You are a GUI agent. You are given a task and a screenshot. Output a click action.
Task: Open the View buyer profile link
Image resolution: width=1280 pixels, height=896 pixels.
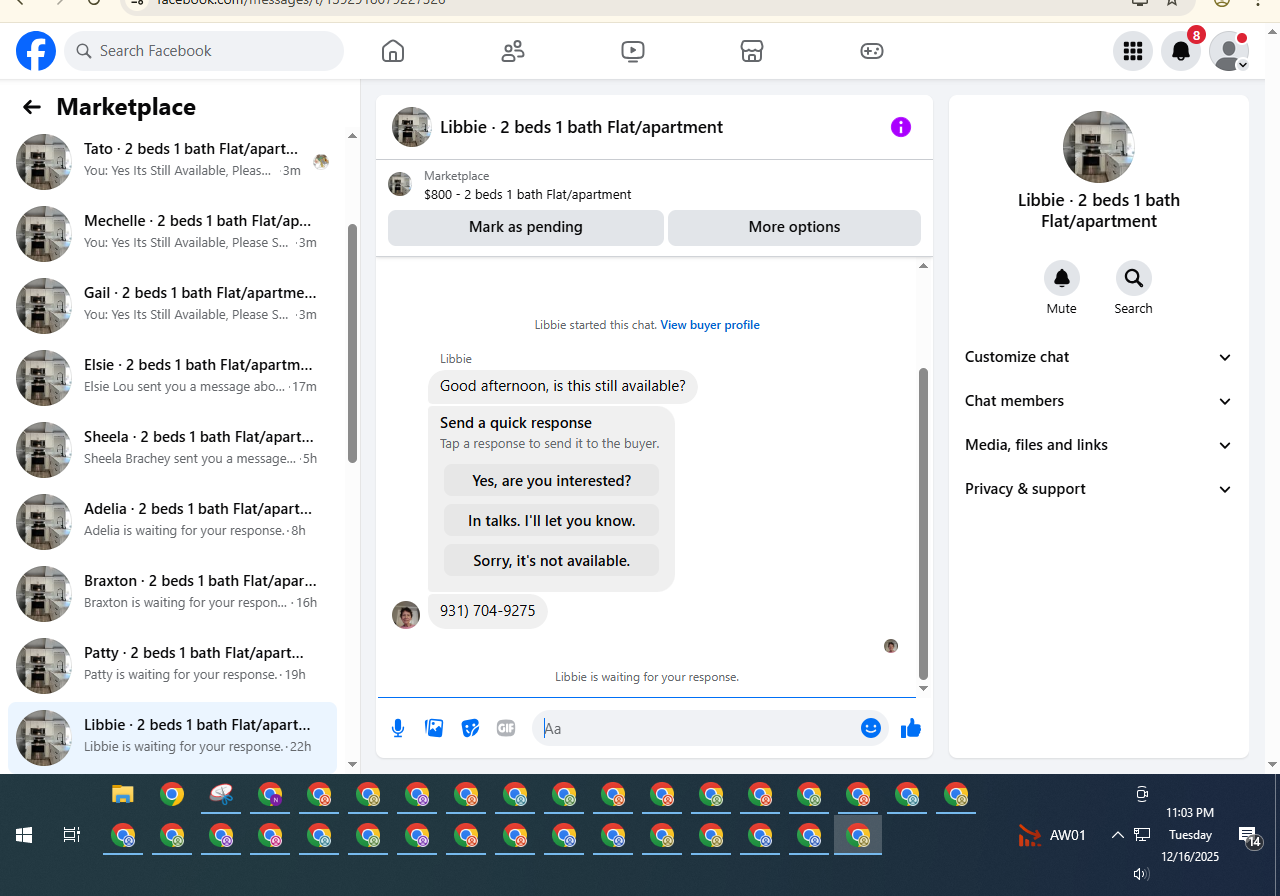coord(710,325)
